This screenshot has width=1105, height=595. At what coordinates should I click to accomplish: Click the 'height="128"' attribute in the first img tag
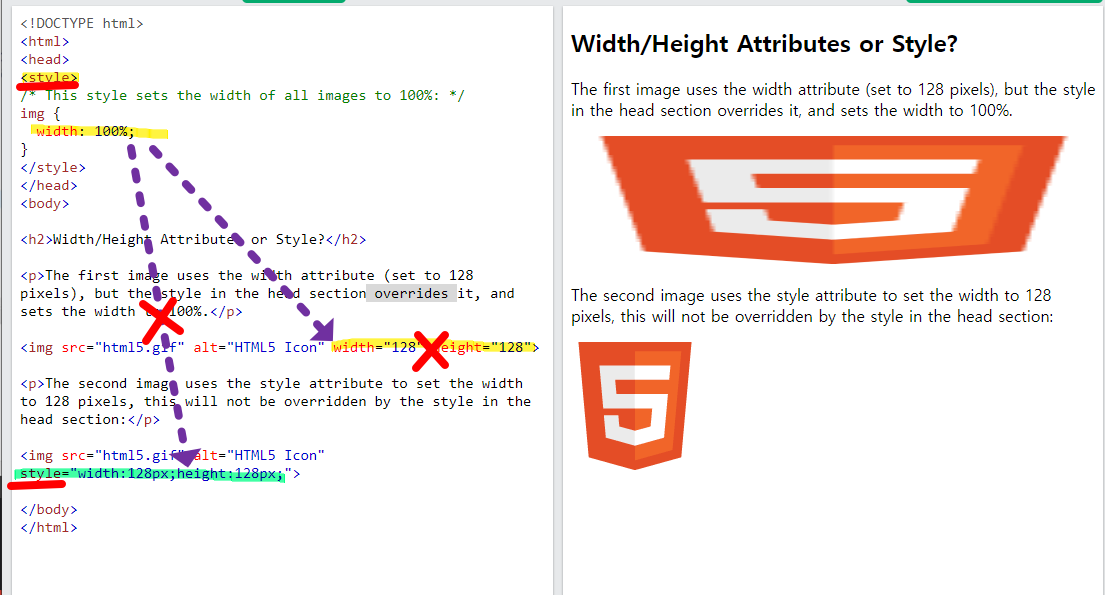pos(483,348)
